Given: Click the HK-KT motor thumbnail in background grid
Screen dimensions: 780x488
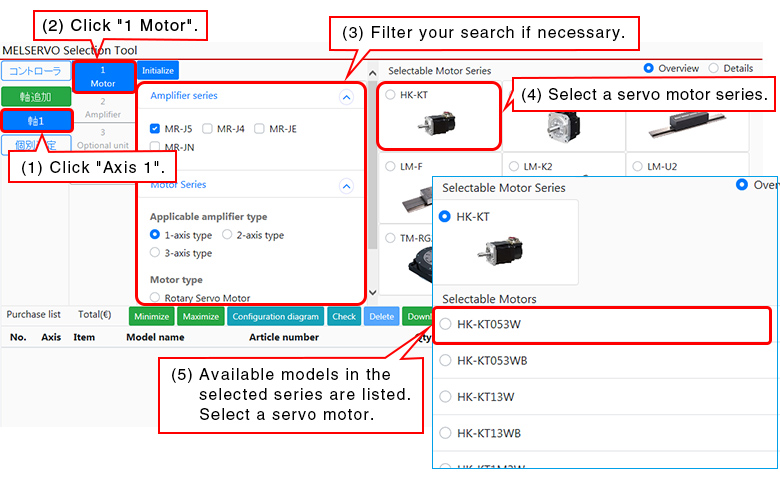Looking at the screenshot, I should click(437, 123).
